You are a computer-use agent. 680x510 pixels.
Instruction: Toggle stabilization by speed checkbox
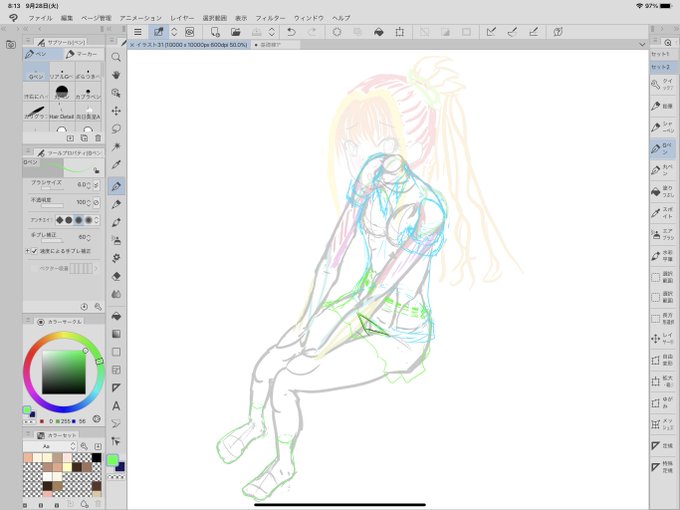point(35,251)
